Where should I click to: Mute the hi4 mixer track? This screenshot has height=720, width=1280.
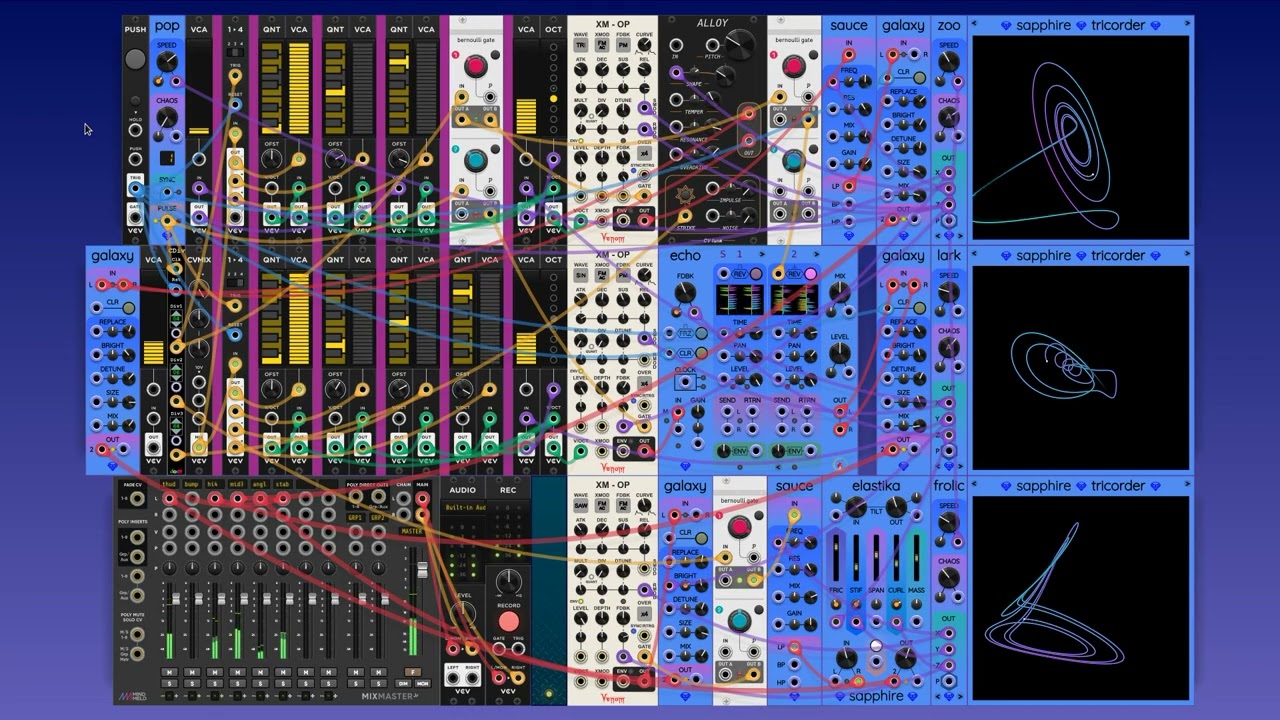[x=215, y=672]
